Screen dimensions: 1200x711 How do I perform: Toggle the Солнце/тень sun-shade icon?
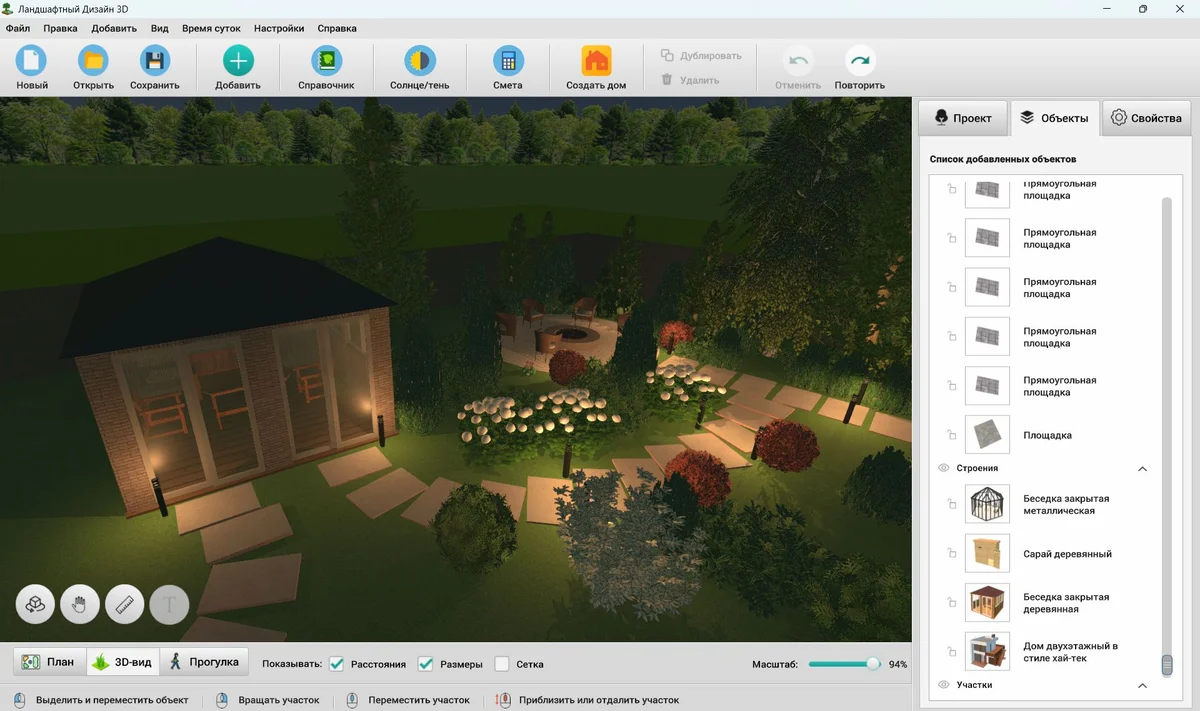tap(419, 62)
